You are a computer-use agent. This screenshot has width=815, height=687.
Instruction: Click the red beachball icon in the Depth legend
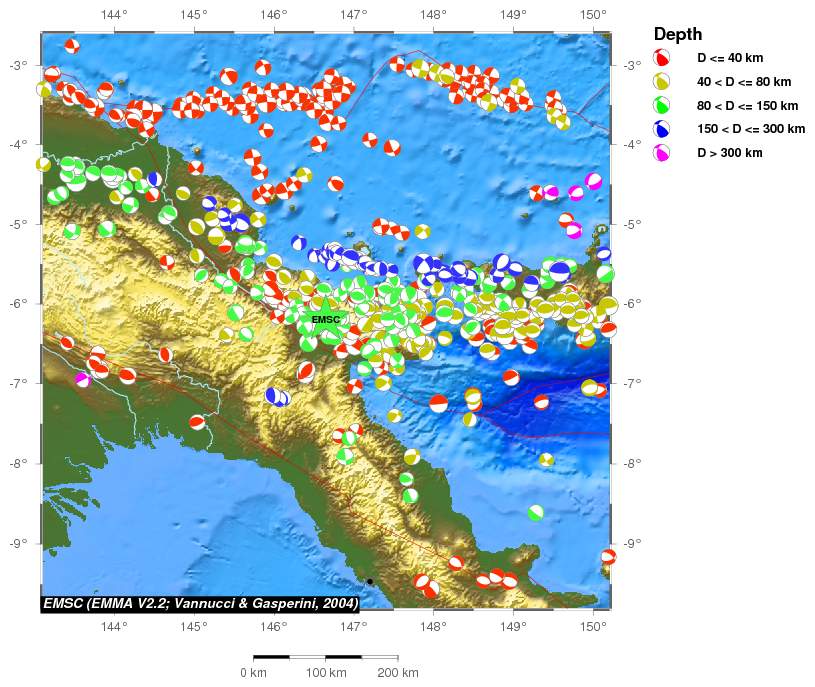click(x=661, y=58)
